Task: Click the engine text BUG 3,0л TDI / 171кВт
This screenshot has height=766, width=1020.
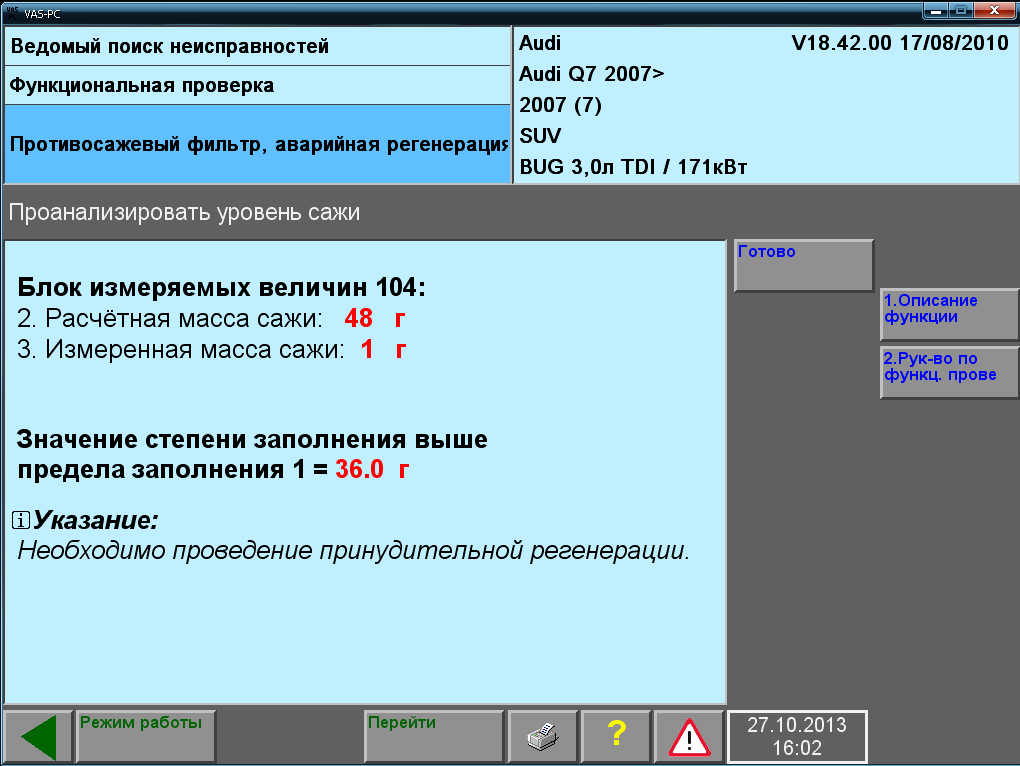Action: point(633,167)
